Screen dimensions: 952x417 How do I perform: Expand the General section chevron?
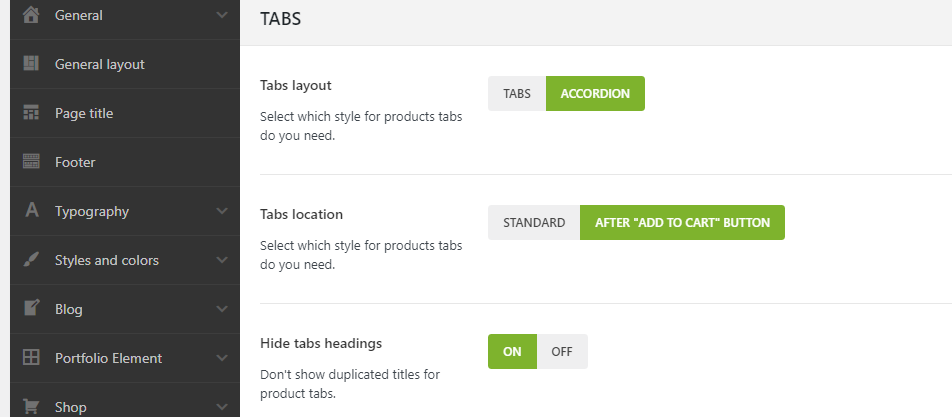tap(221, 15)
